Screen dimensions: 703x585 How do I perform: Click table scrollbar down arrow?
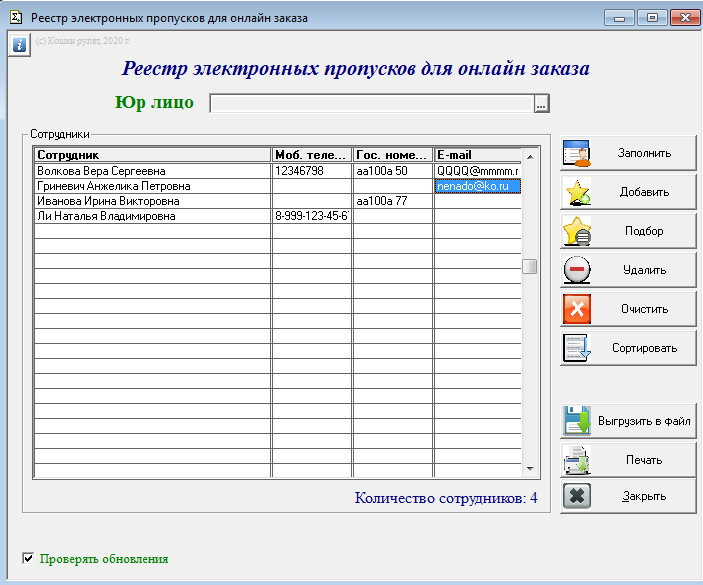[530, 468]
